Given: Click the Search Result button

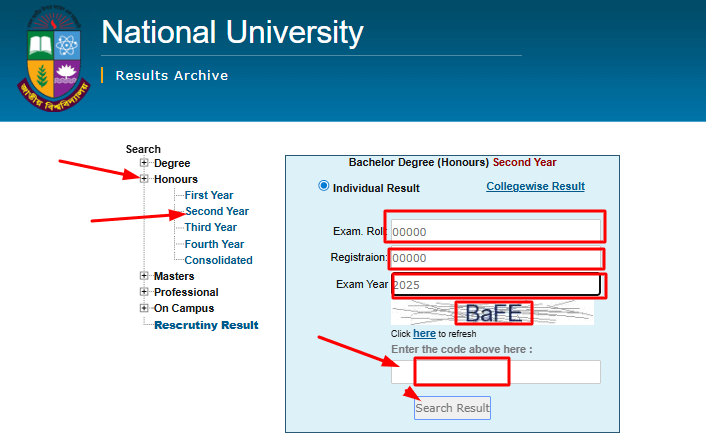Looking at the screenshot, I should click(x=452, y=408).
